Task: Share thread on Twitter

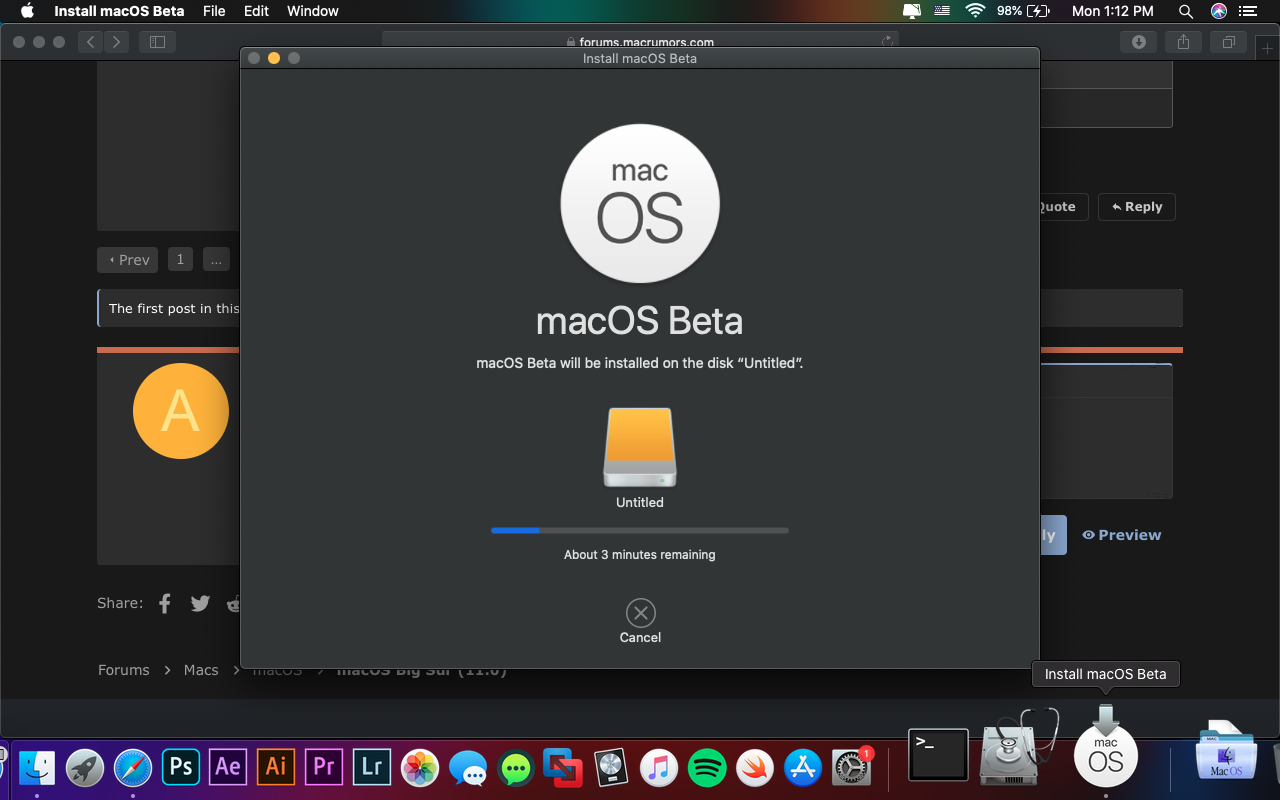Action: [x=201, y=603]
